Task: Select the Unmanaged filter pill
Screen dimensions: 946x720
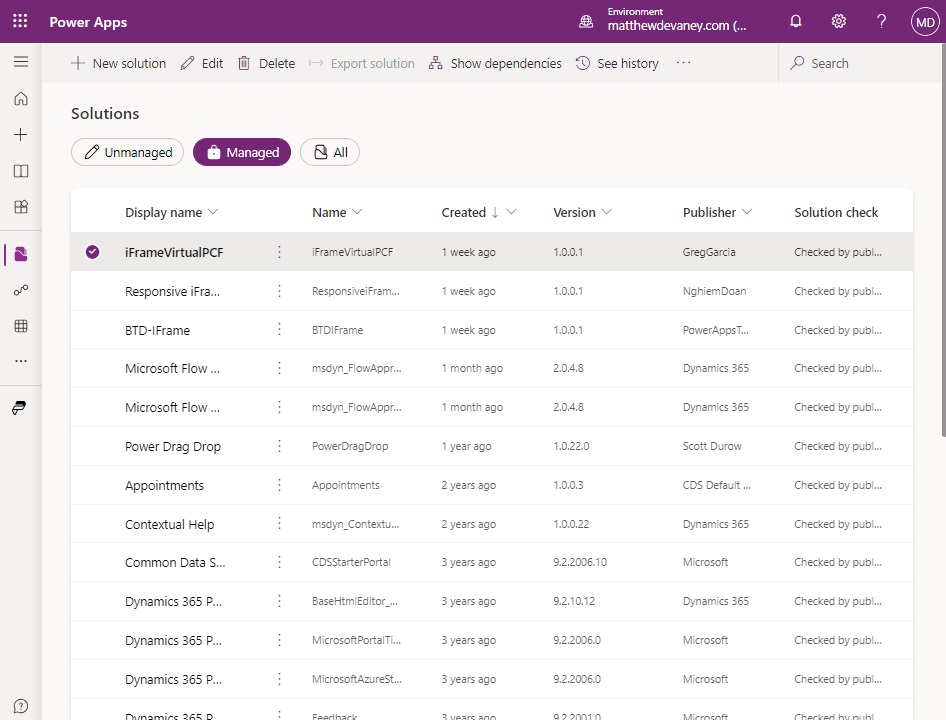Action: pos(128,152)
